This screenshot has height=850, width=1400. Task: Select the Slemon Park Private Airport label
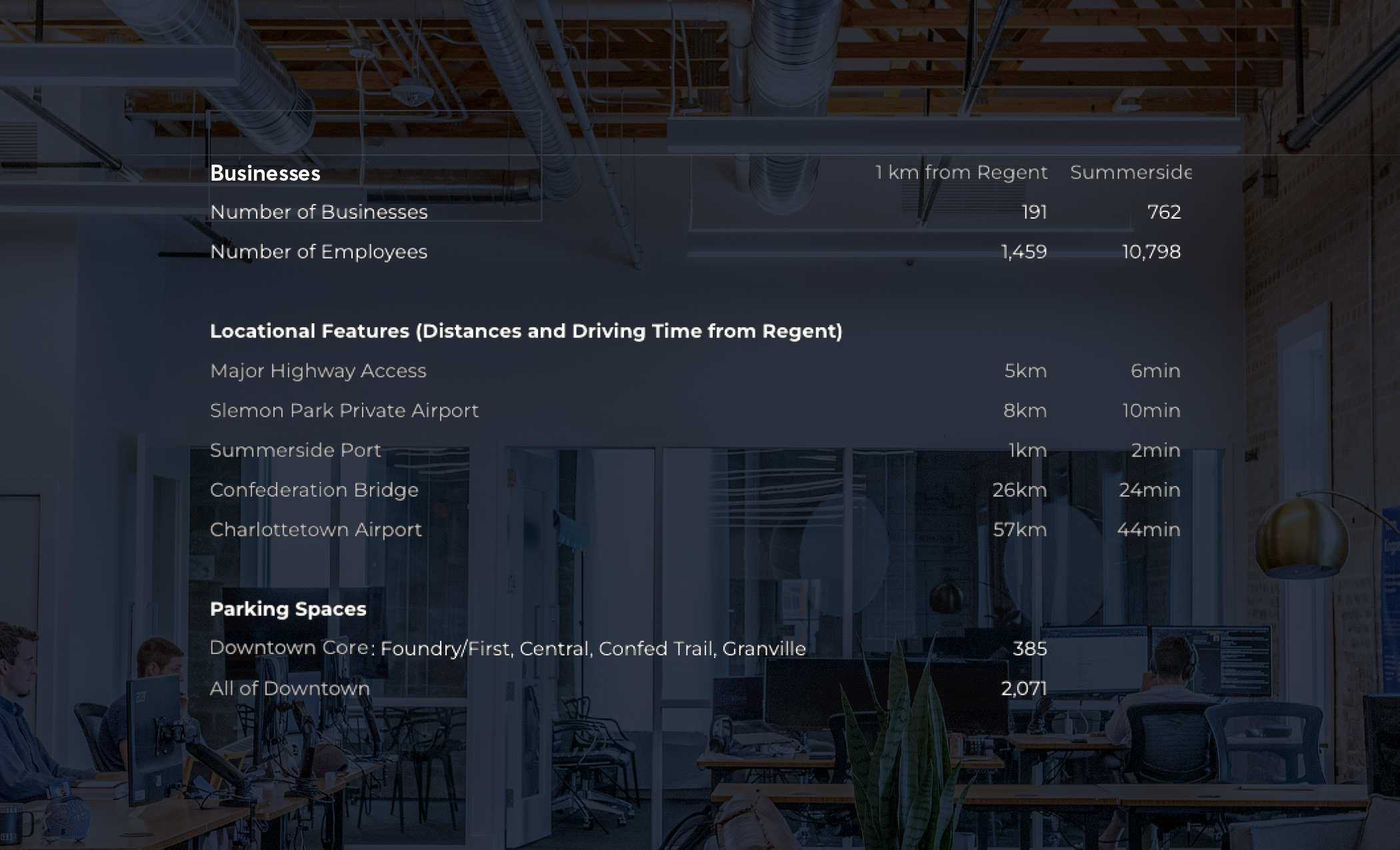[344, 411]
